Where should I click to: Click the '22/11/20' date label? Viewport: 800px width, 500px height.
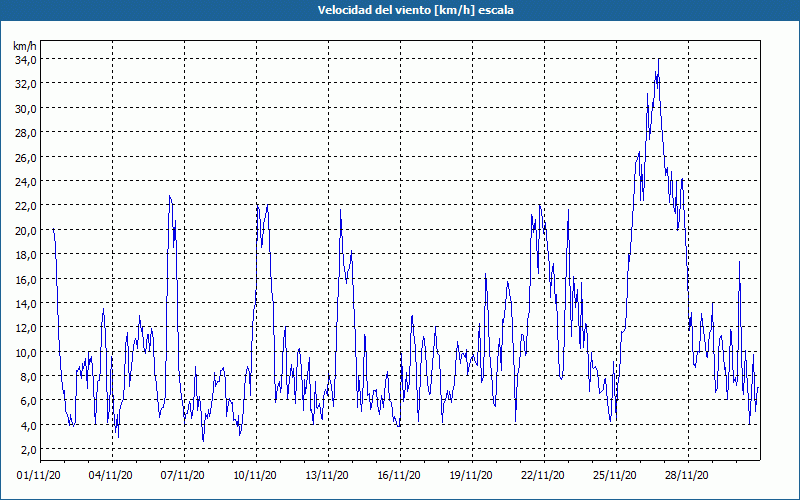(x=543, y=476)
